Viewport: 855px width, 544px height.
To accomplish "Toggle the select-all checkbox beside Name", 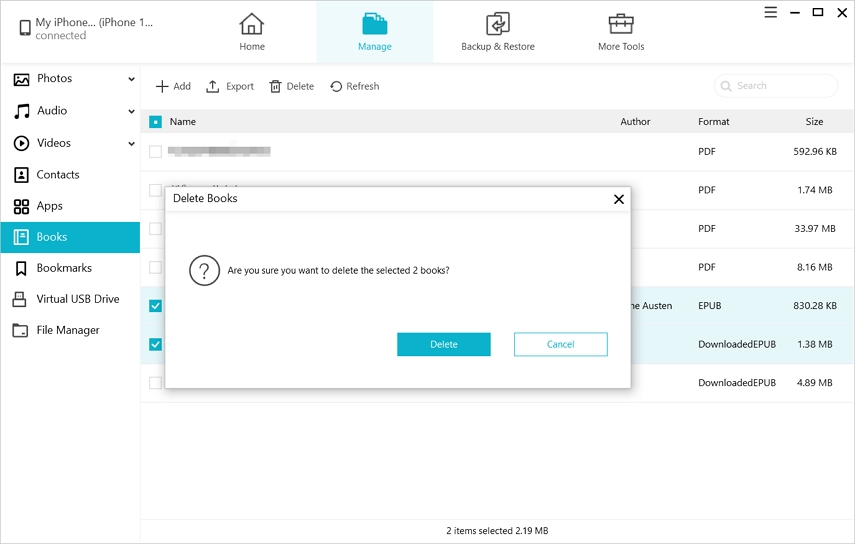I will click(155, 122).
